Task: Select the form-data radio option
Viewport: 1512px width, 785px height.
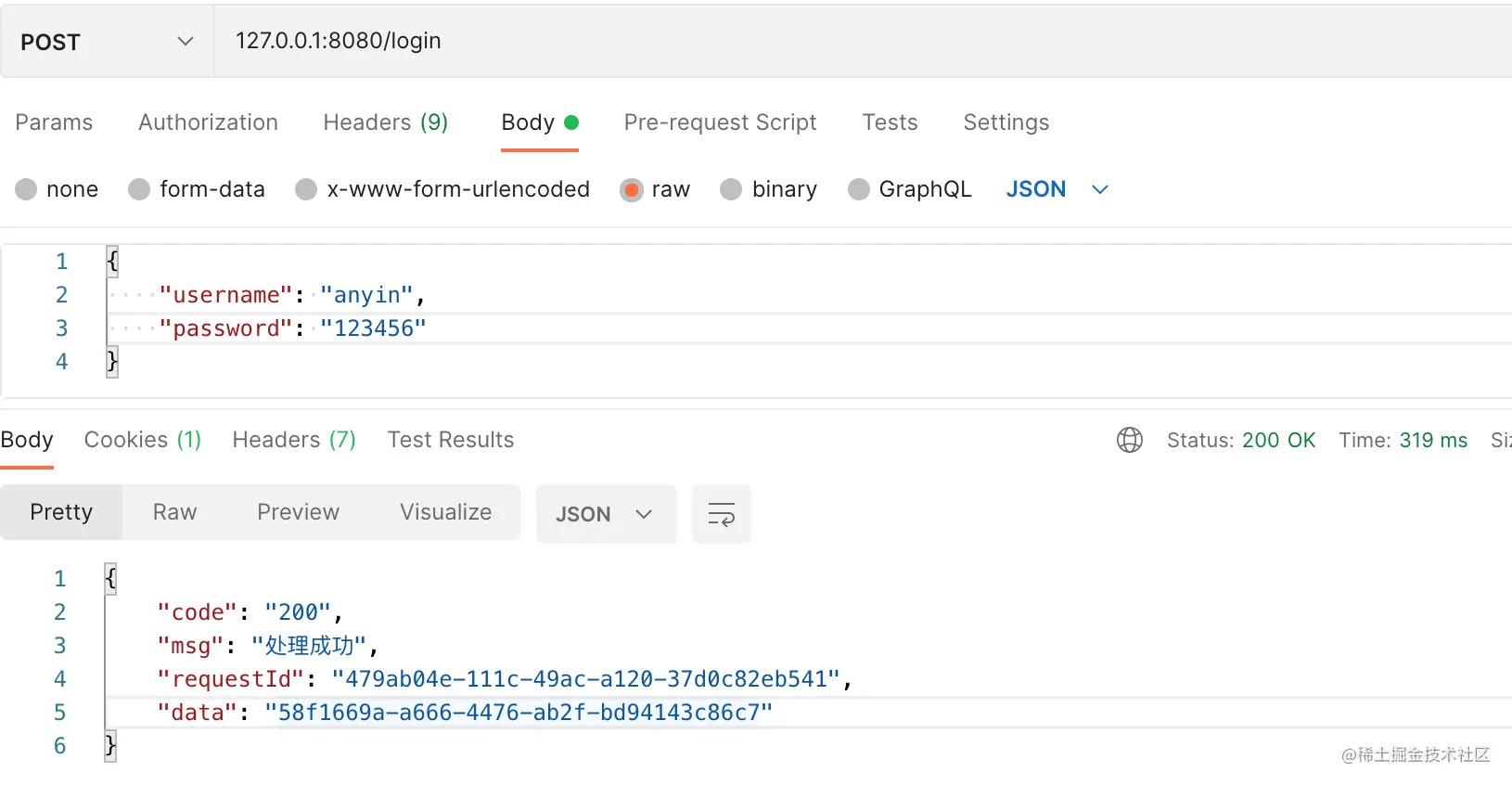Action: [x=140, y=189]
